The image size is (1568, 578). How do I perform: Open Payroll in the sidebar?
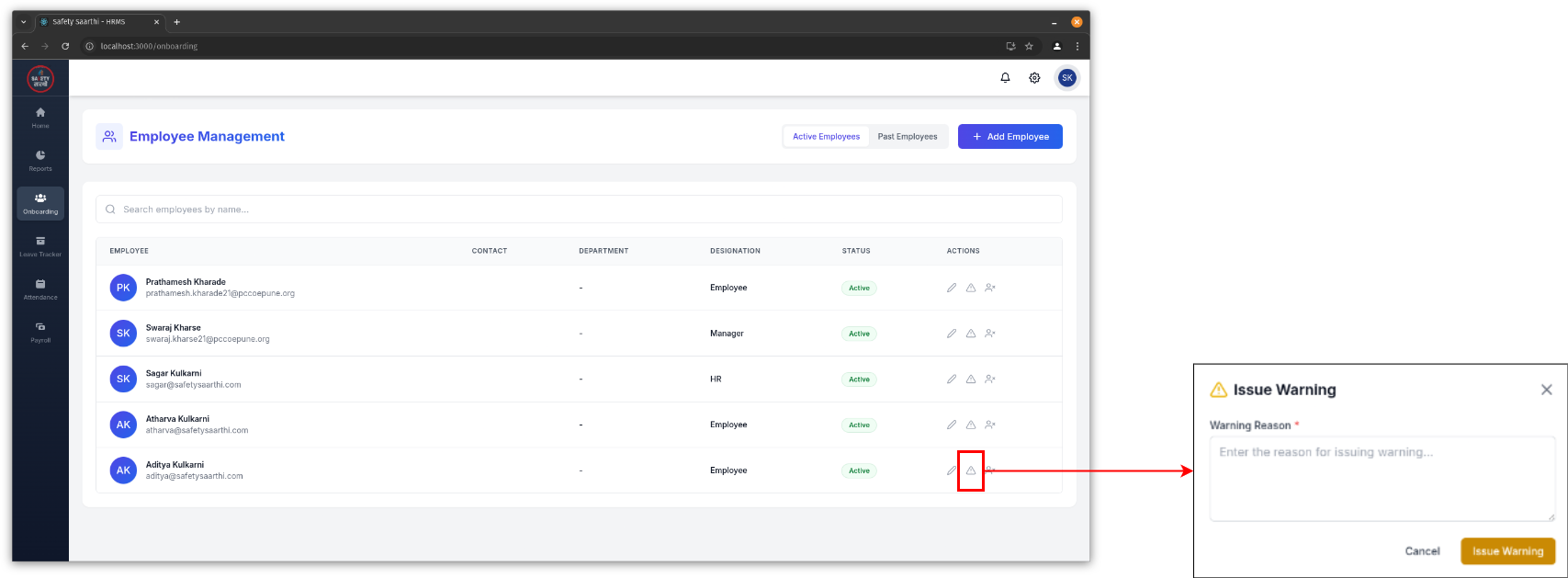[40, 332]
